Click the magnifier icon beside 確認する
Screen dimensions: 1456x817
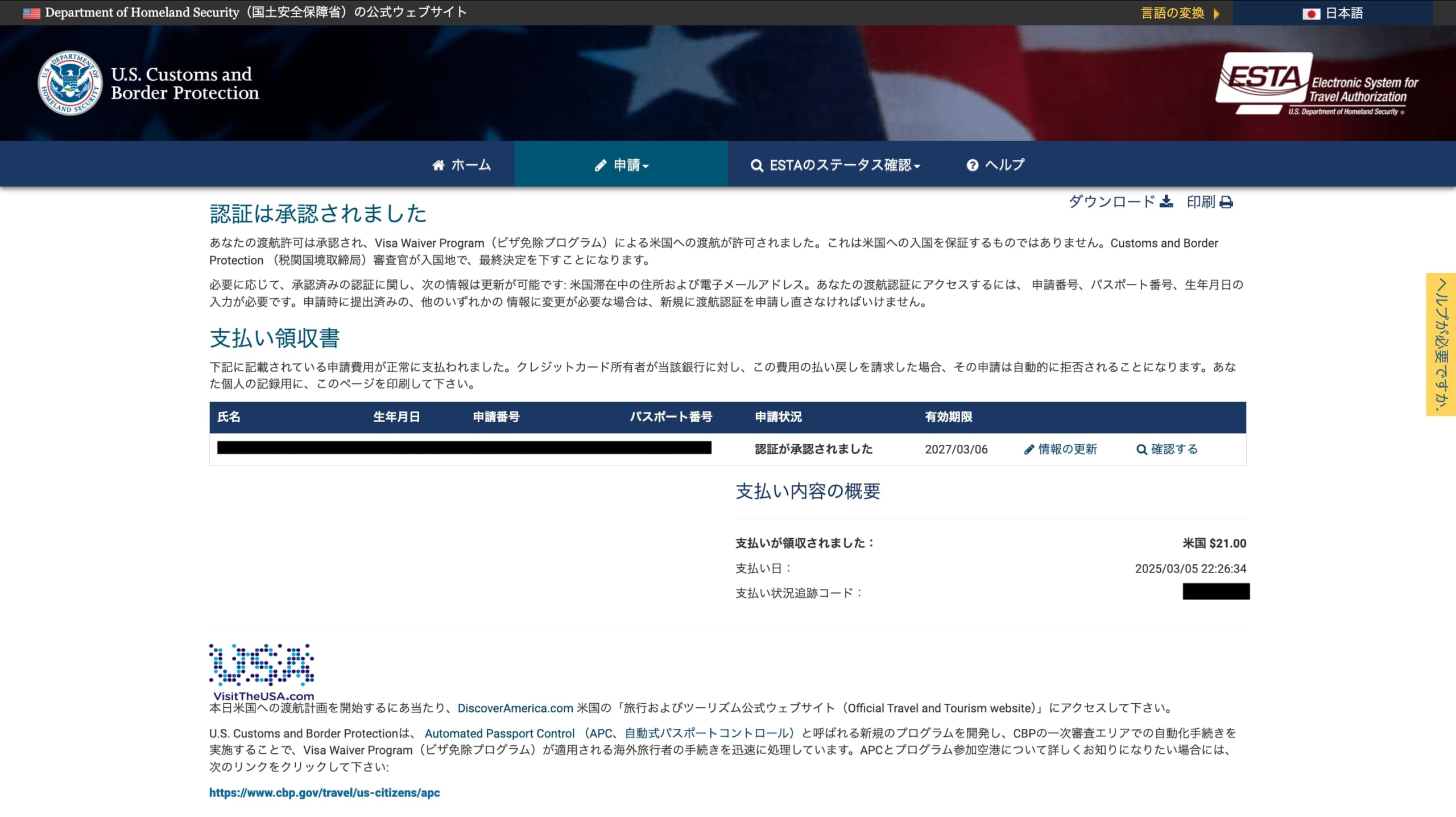coord(1141,449)
